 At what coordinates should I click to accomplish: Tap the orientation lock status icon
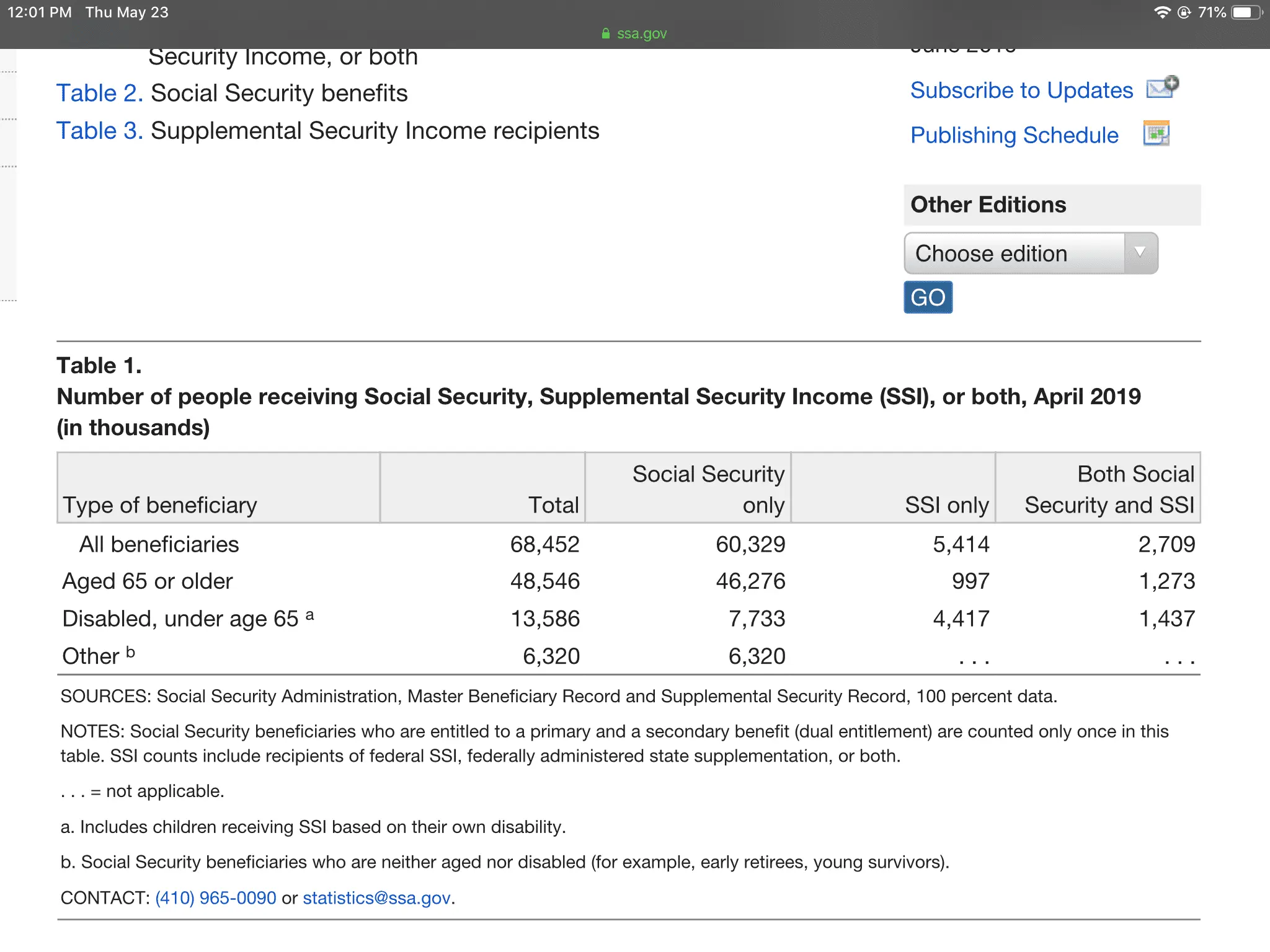click(1184, 13)
